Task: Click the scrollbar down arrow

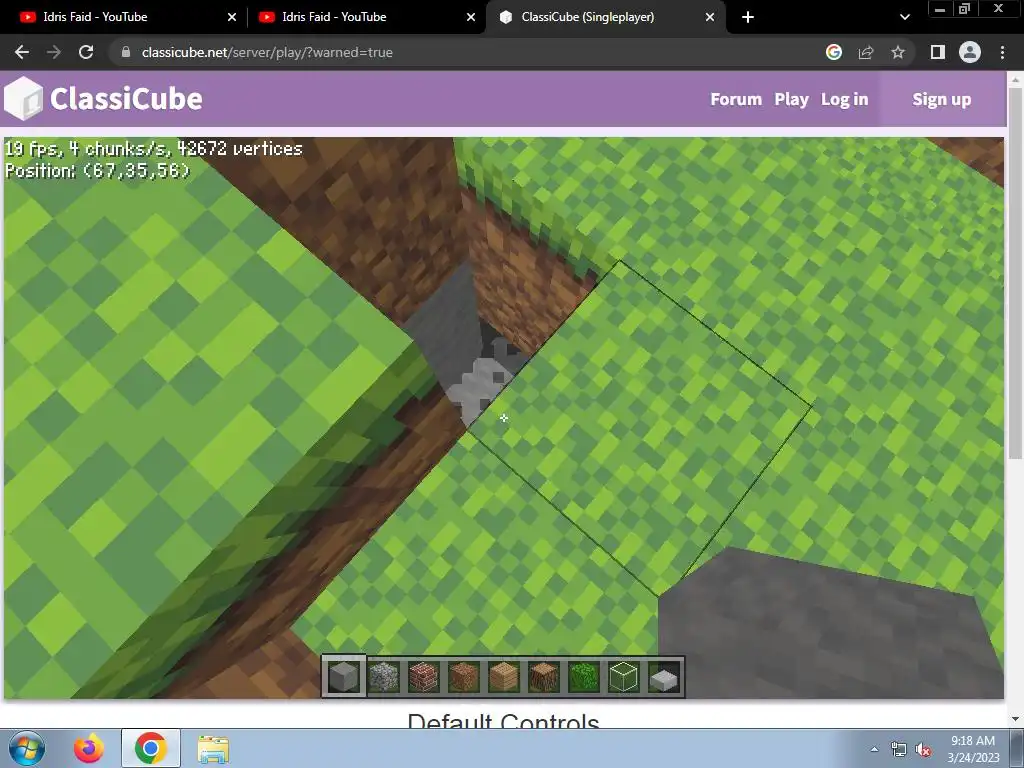Action: tap(1016, 719)
